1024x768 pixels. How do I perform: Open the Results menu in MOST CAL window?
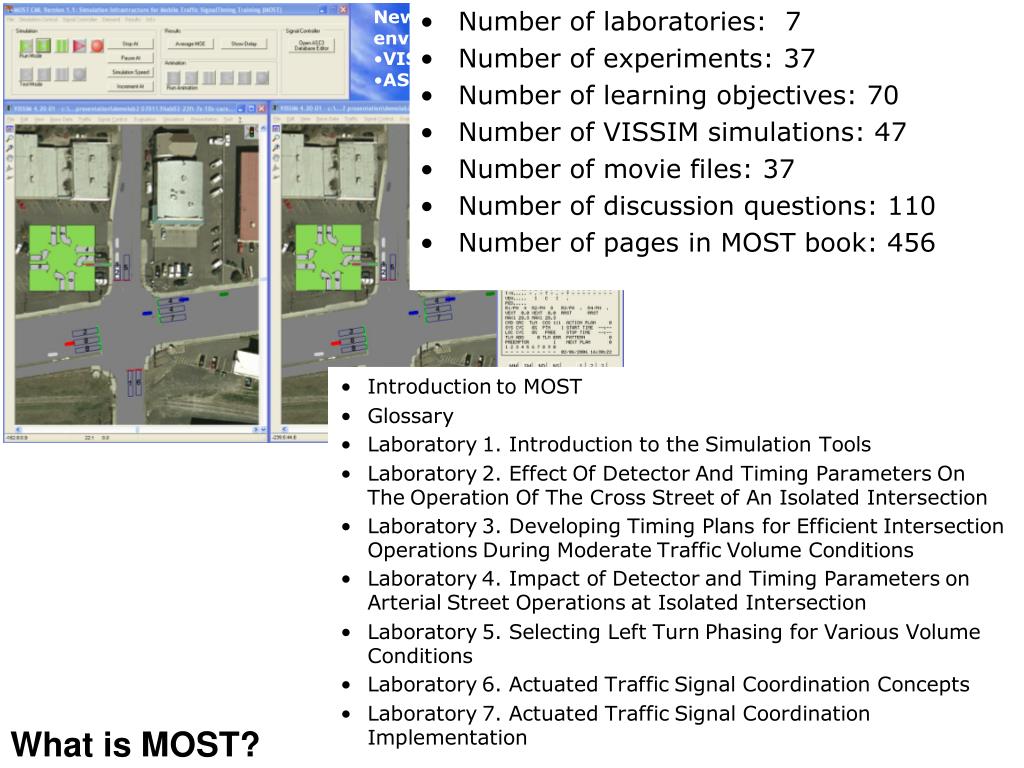pyautogui.click(x=133, y=20)
